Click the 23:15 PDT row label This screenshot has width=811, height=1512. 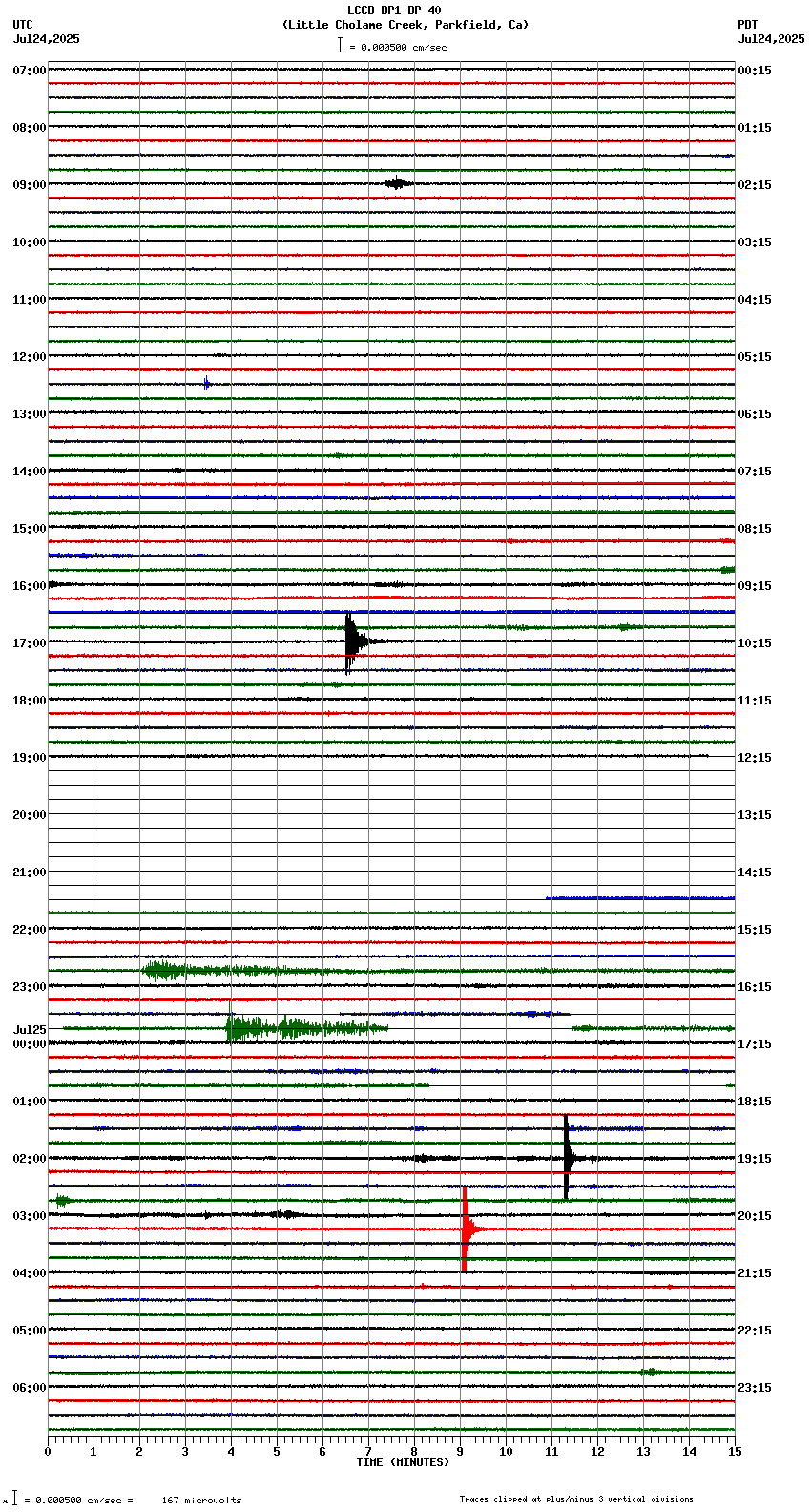click(755, 1388)
